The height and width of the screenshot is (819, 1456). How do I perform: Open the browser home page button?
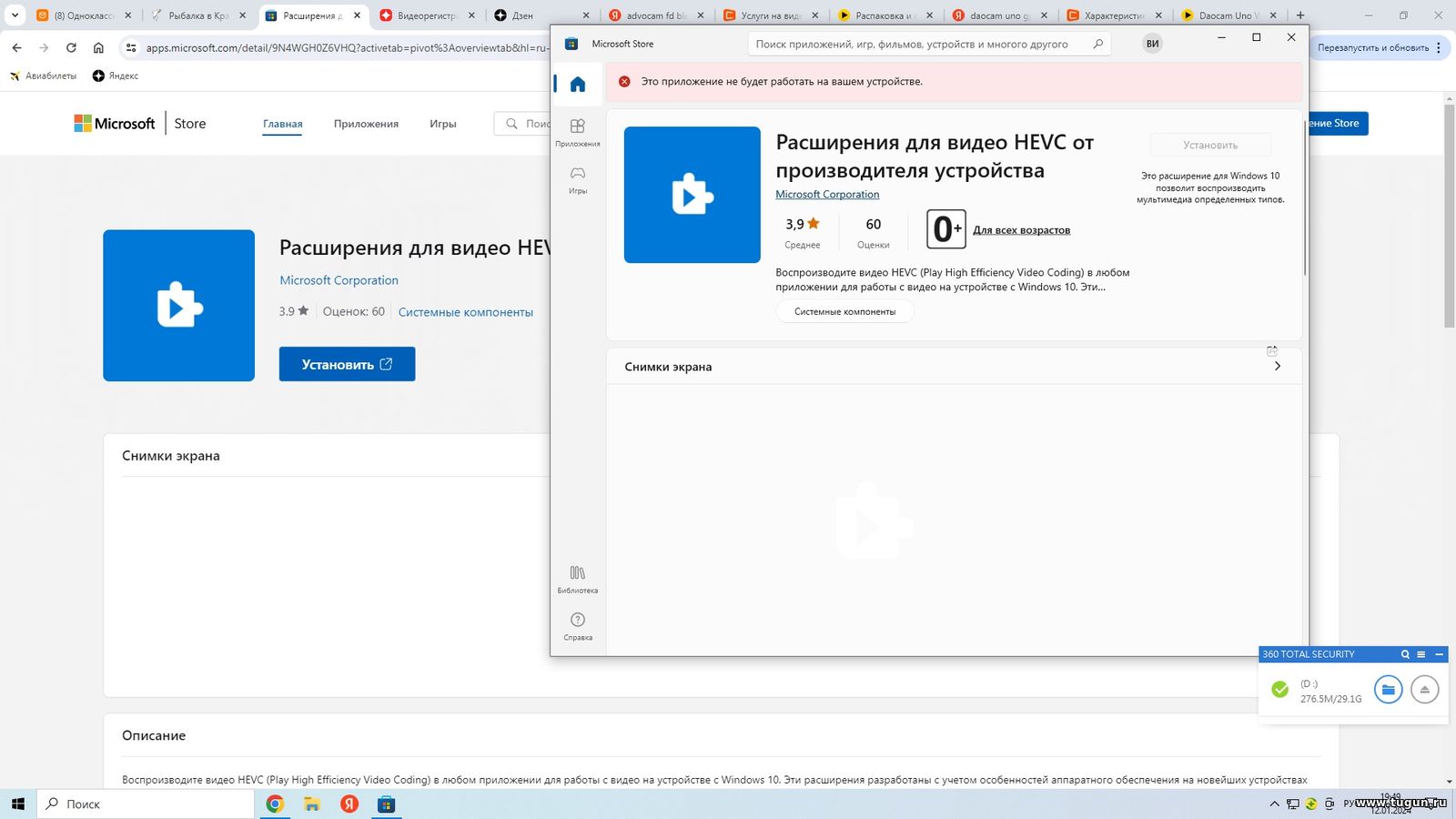click(x=98, y=47)
